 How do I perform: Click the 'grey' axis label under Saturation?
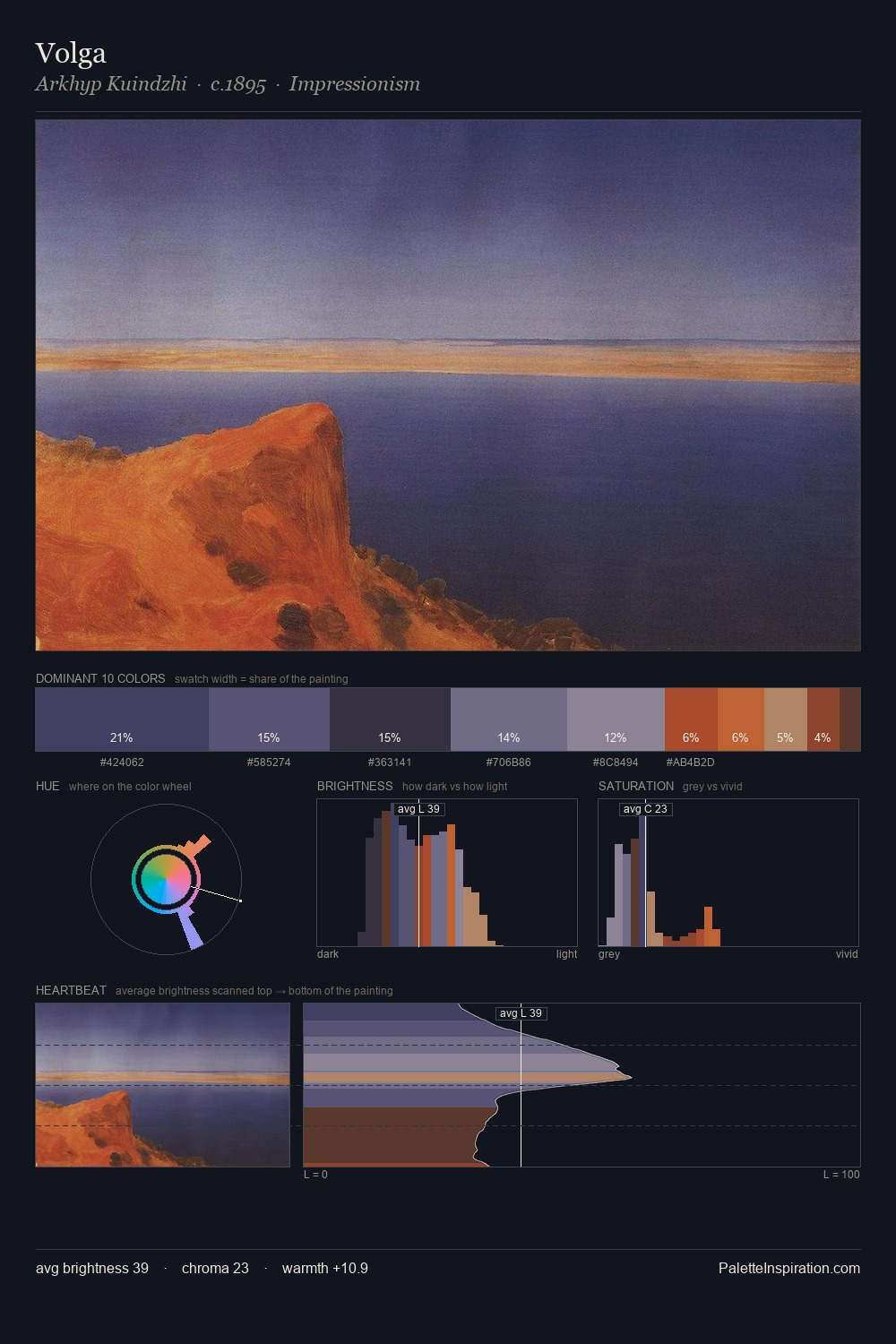[x=609, y=954]
